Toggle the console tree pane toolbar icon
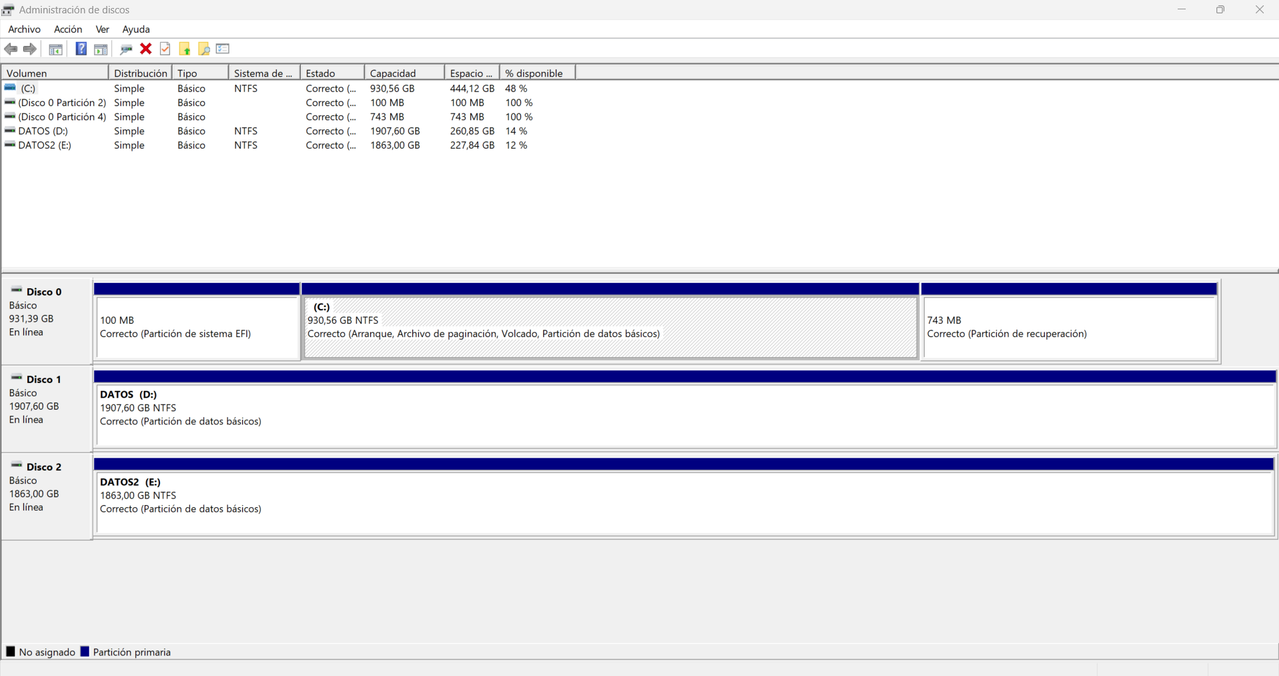Image resolution: width=1279 pixels, height=676 pixels. [x=56, y=49]
